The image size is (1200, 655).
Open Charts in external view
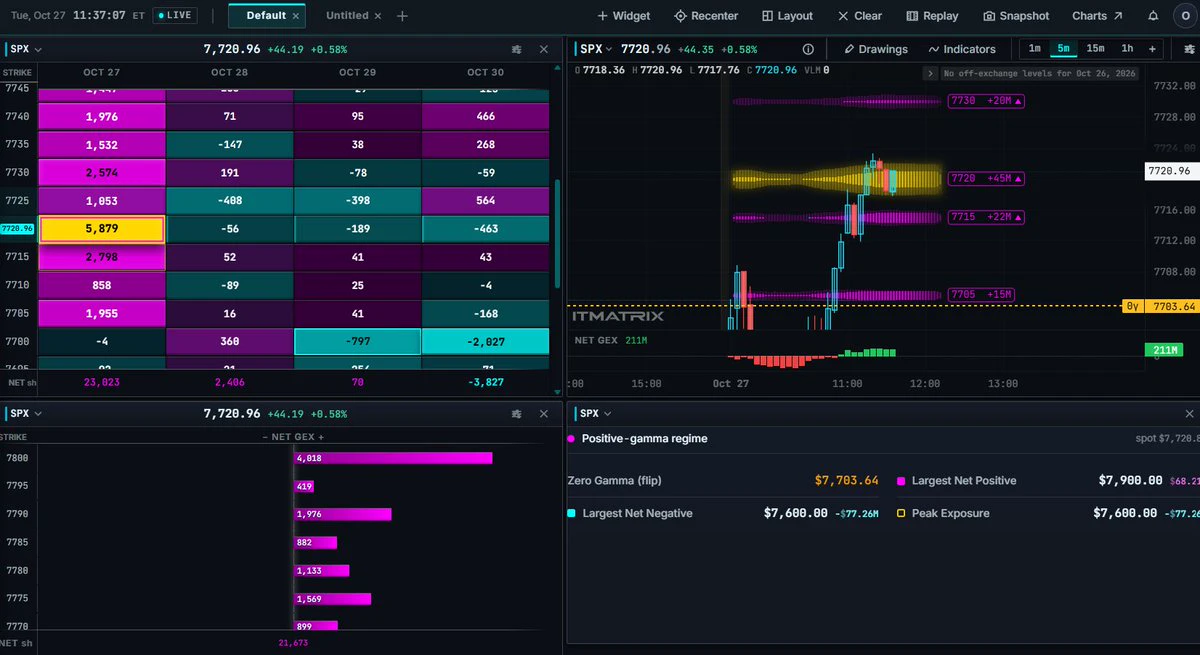tap(1097, 16)
